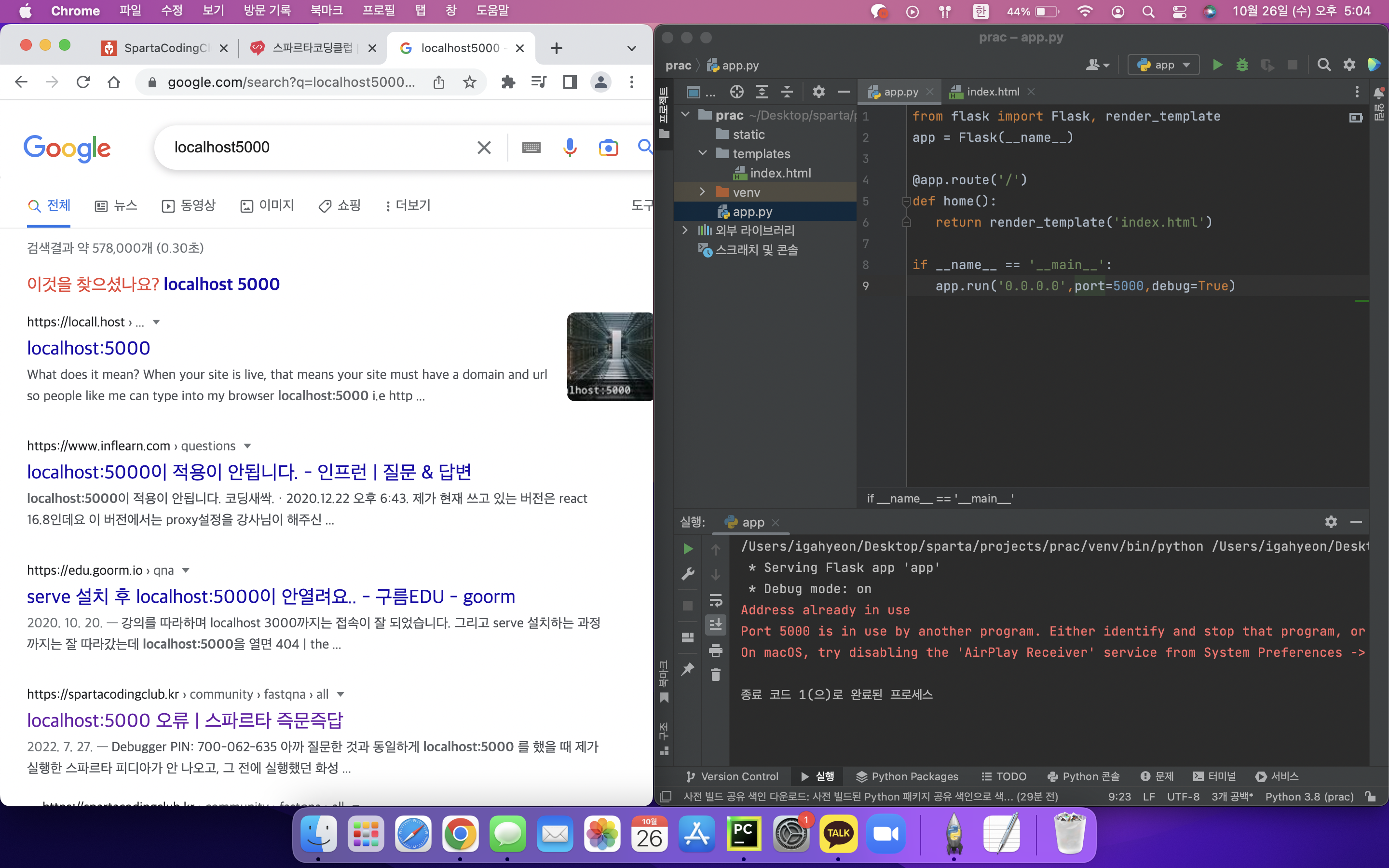Collapse the prac project root
The height and width of the screenshot is (868, 1389).
[x=685, y=115]
